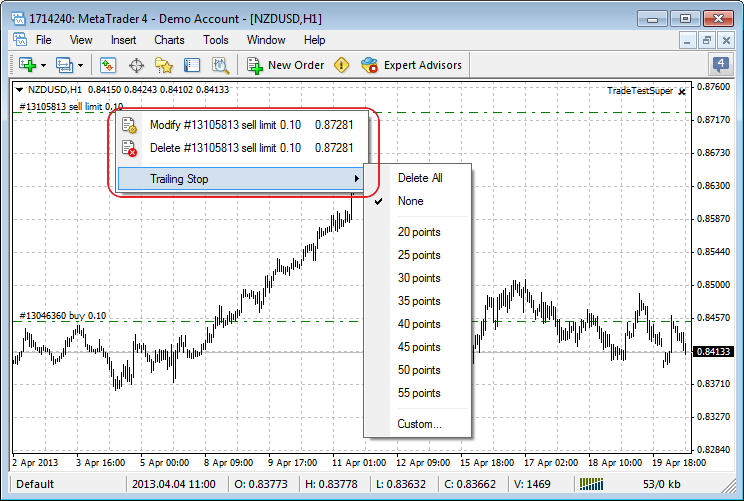Click the New Order button
Image resolution: width=744 pixels, height=501 pixels.
point(285,65)
